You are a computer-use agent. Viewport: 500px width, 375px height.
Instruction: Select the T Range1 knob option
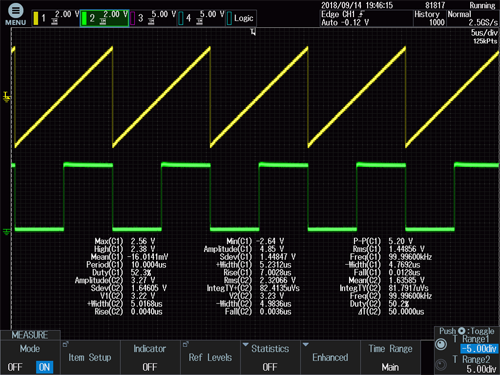441,344
